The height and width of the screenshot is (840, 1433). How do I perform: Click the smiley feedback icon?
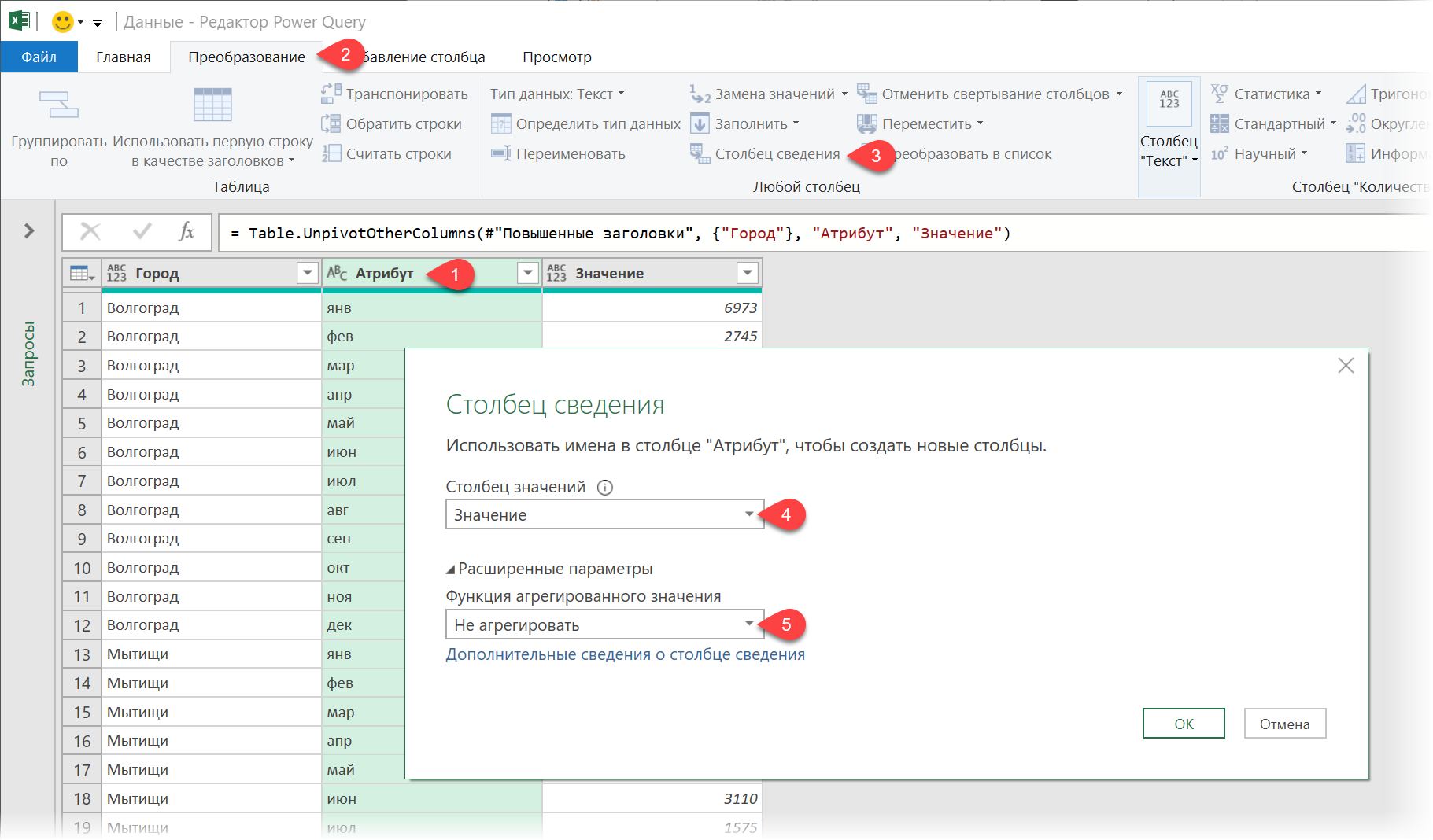(x=63, y=21)
